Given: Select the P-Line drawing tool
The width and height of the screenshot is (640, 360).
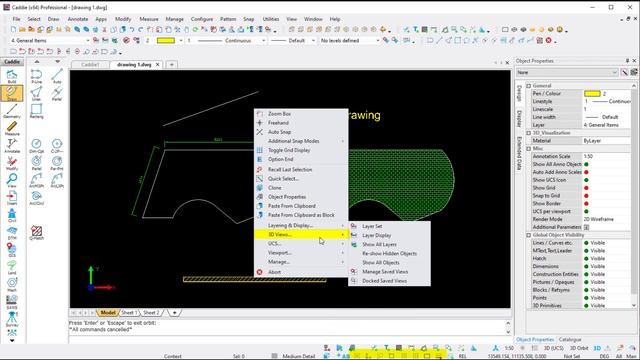Looking at the screenshot, I should (x=36, y=76).
